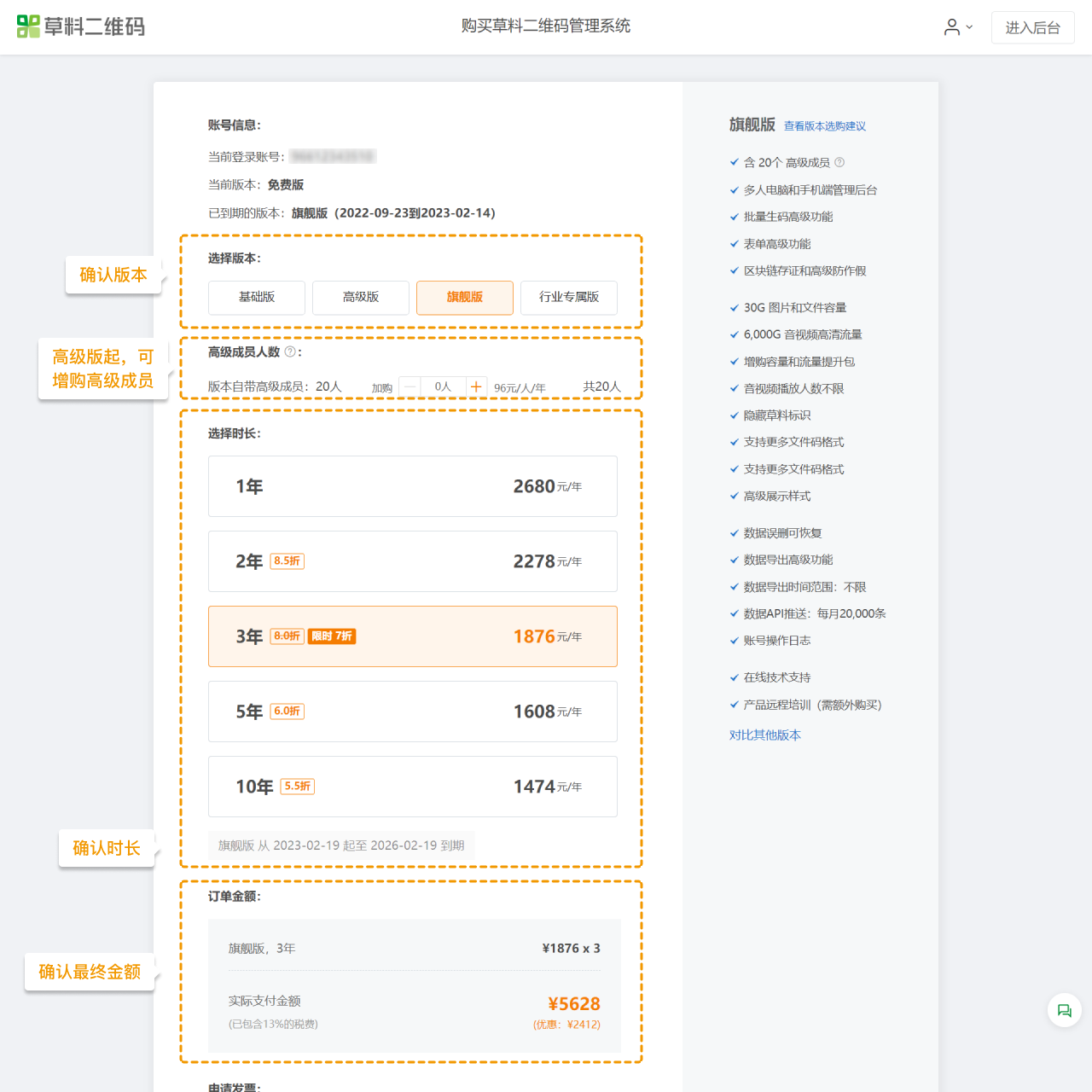The height and width of the screenshot is (1092, 1092).
Task: Click help icon beside 含20个高级成员
Action: pyautogui.click(x=839, y=162)
